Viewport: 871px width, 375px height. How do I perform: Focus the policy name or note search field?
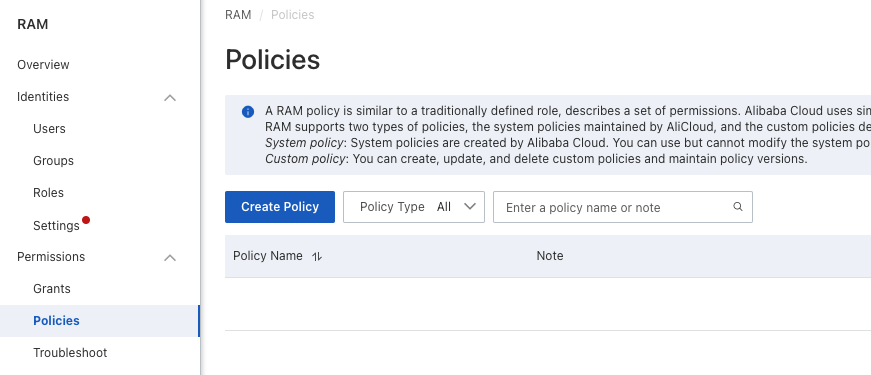623,207
